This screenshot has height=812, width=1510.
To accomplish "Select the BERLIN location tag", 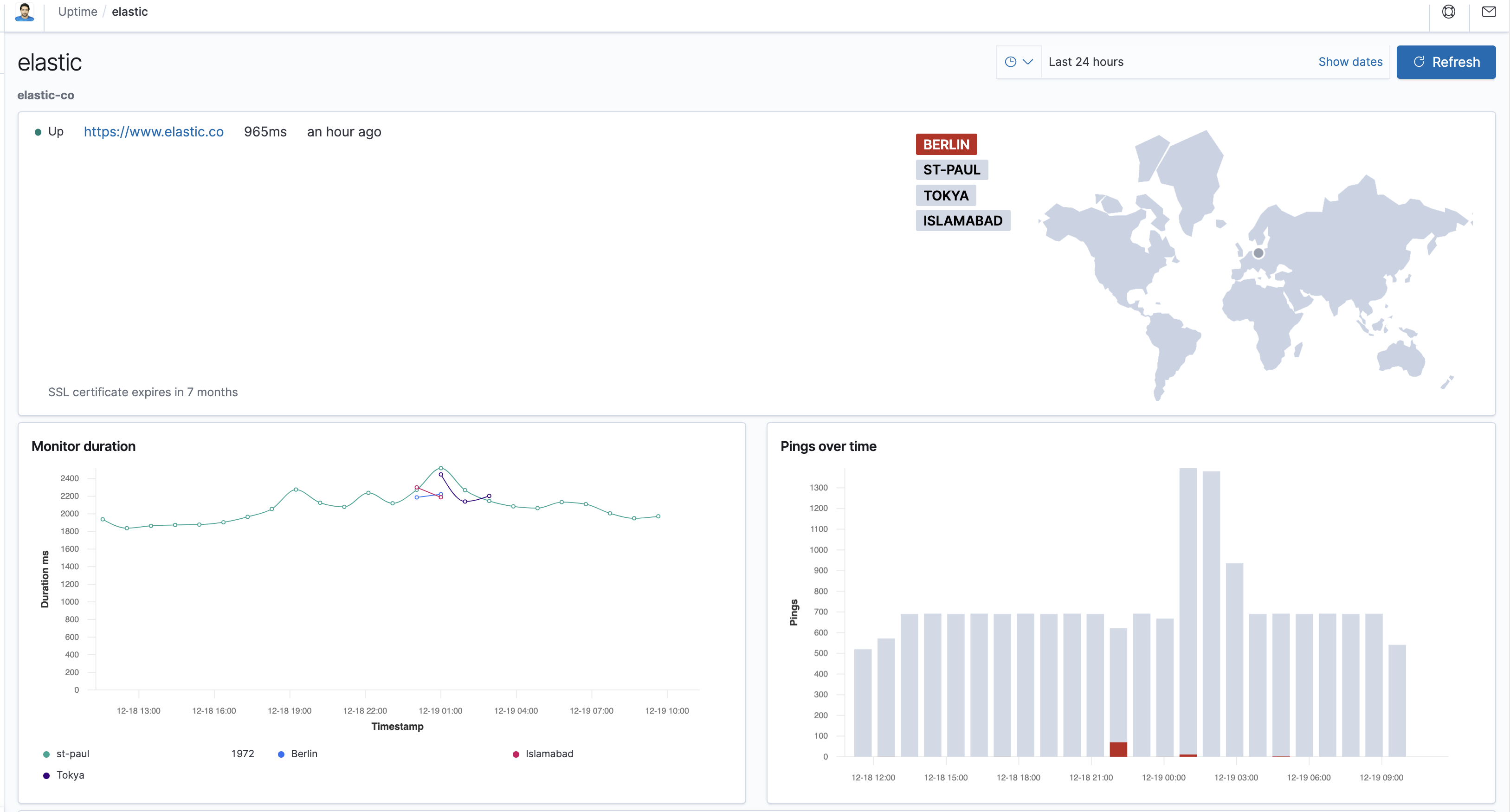I will [946, 145].
